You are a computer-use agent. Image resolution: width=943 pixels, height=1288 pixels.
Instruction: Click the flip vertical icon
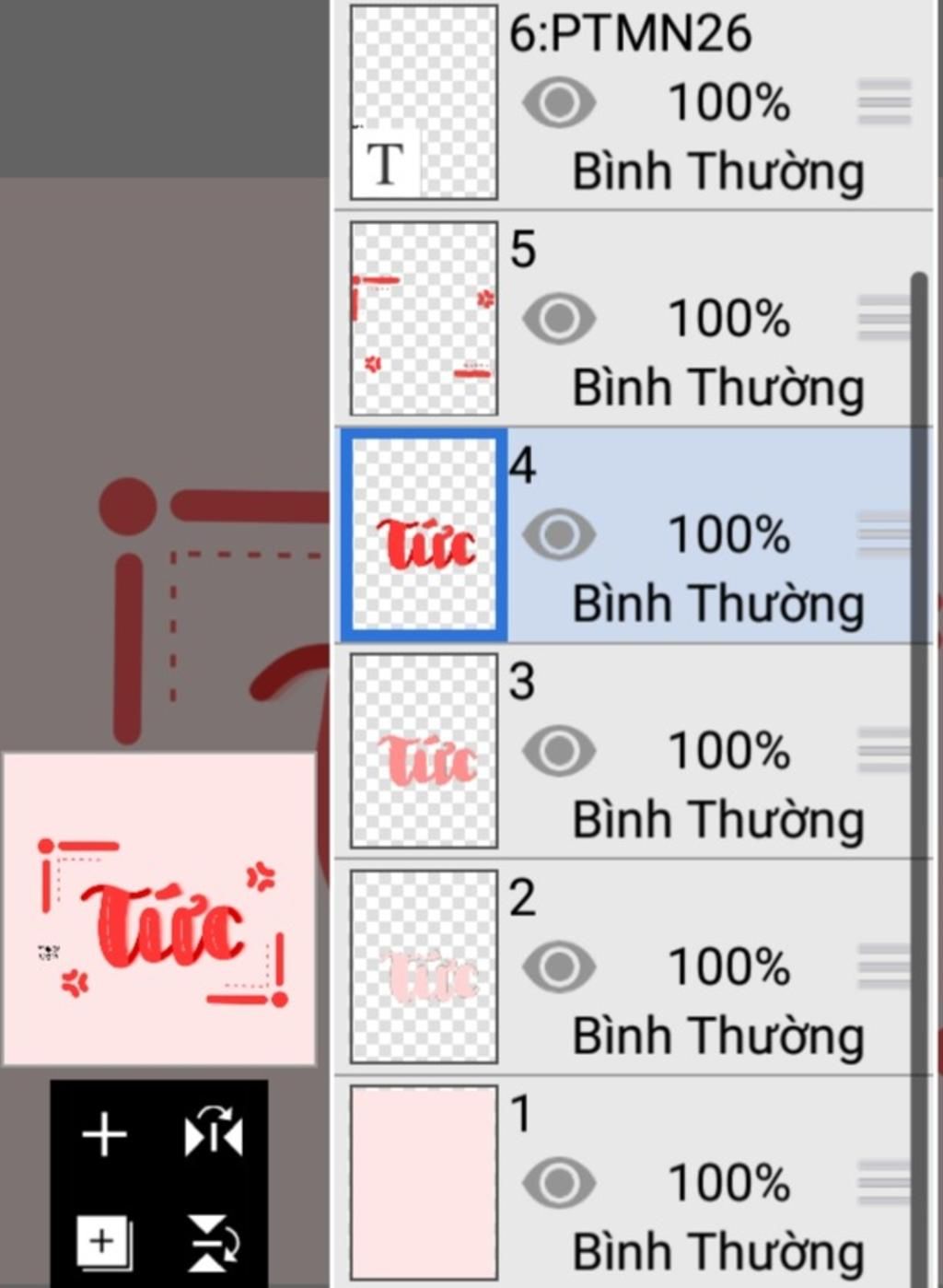[214, 1242]
